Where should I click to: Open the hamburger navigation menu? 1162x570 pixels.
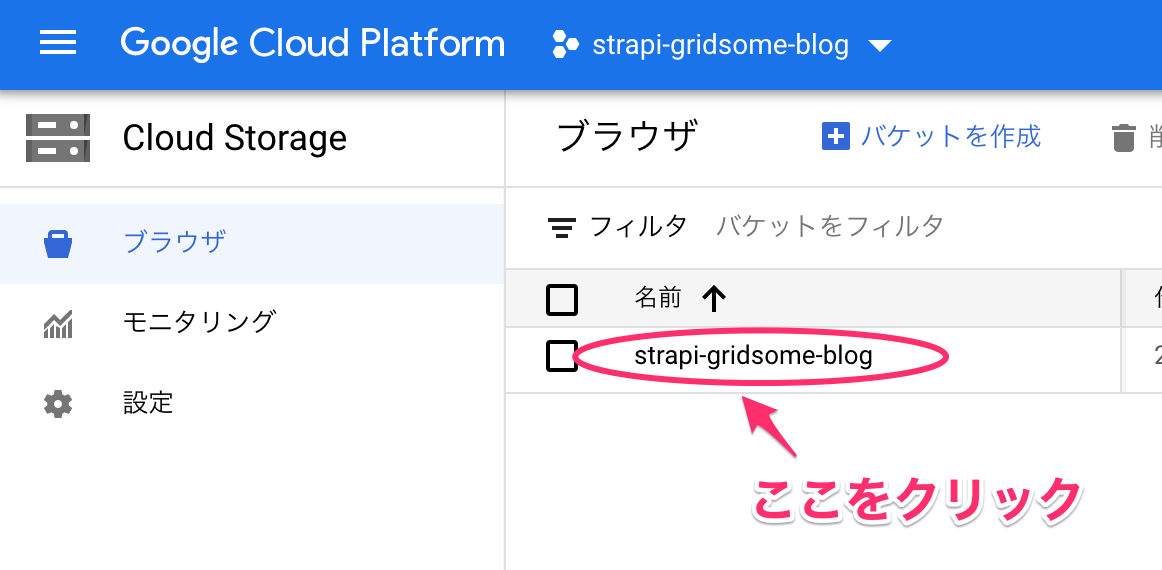pos(58,44)
